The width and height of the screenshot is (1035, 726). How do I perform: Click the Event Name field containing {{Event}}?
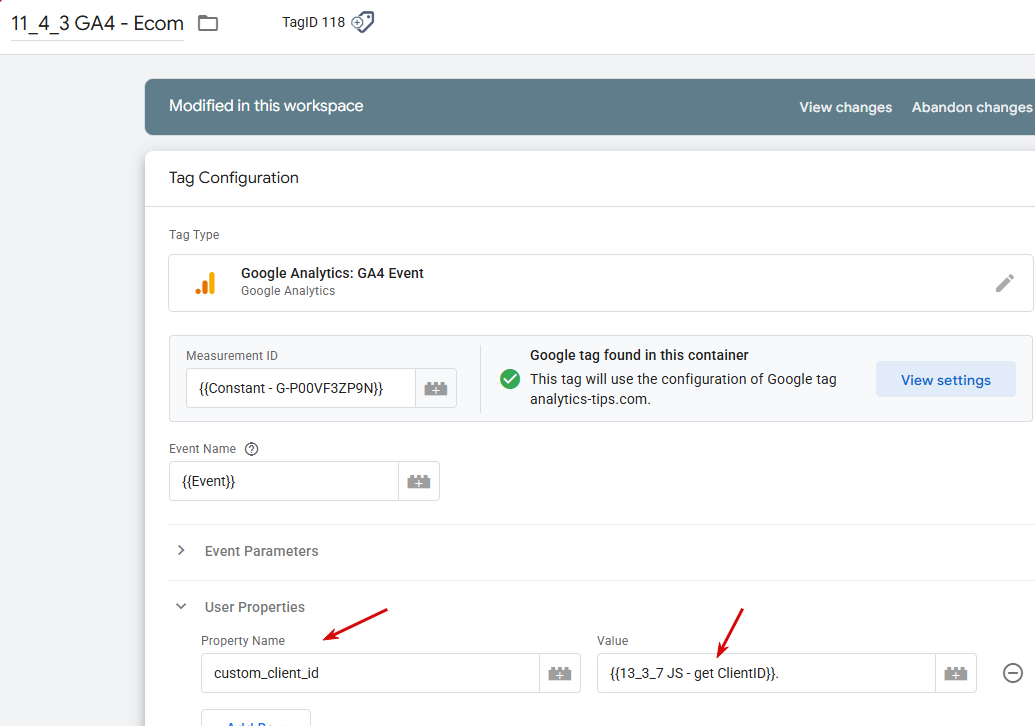[x=284, y=481]
